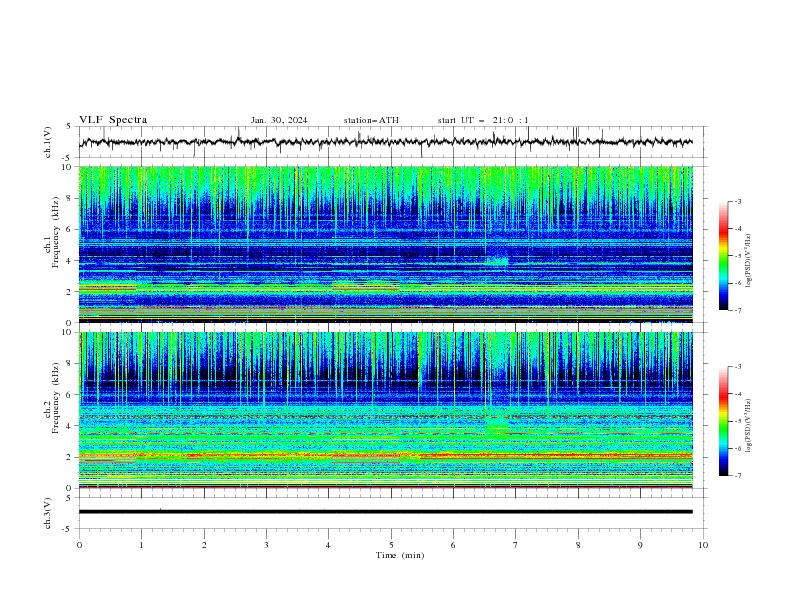Click the time axis tick label '10'

(703, 545)
